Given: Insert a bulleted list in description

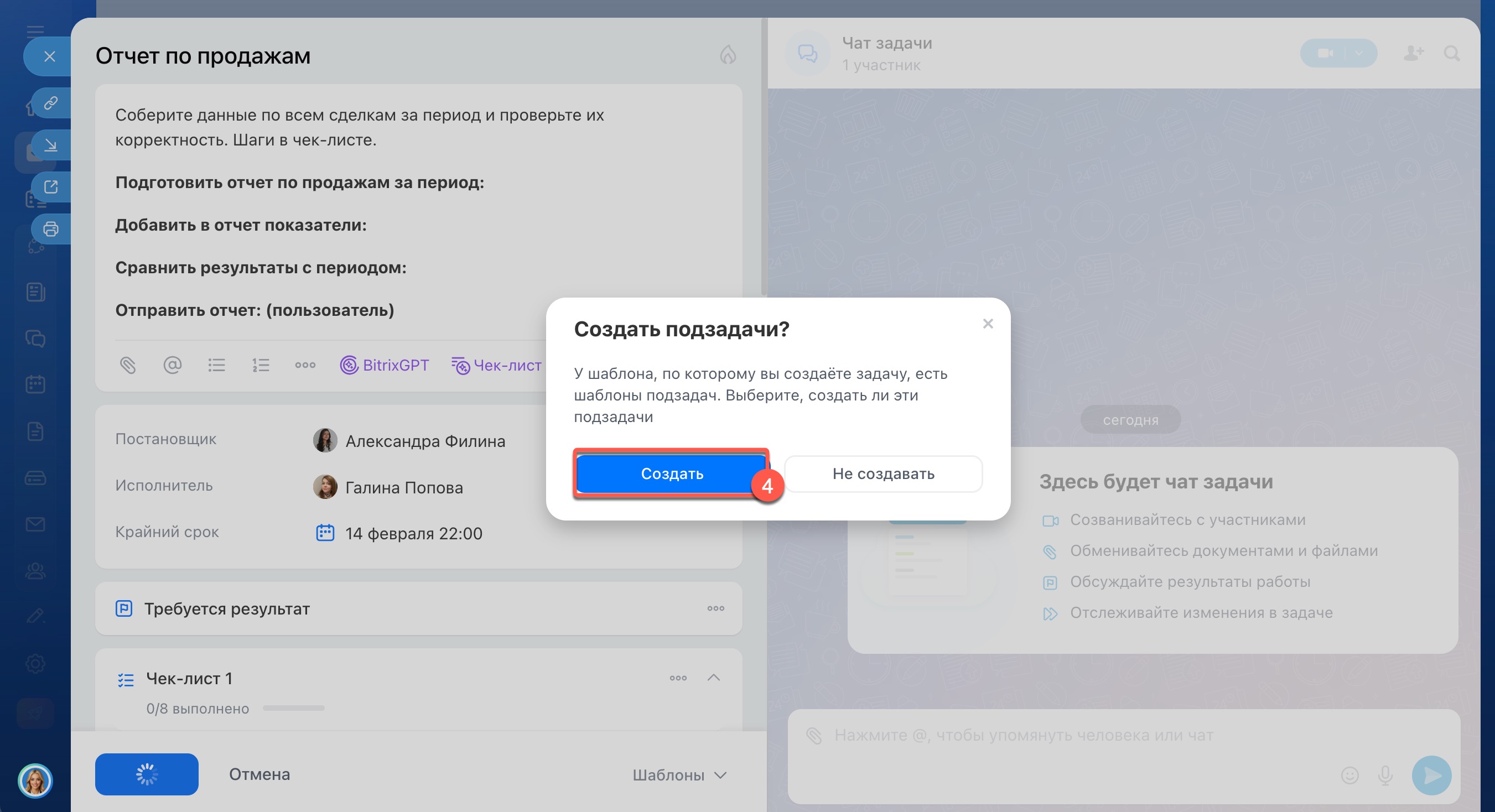Looking at the screenshot, I should coord(216,365).
